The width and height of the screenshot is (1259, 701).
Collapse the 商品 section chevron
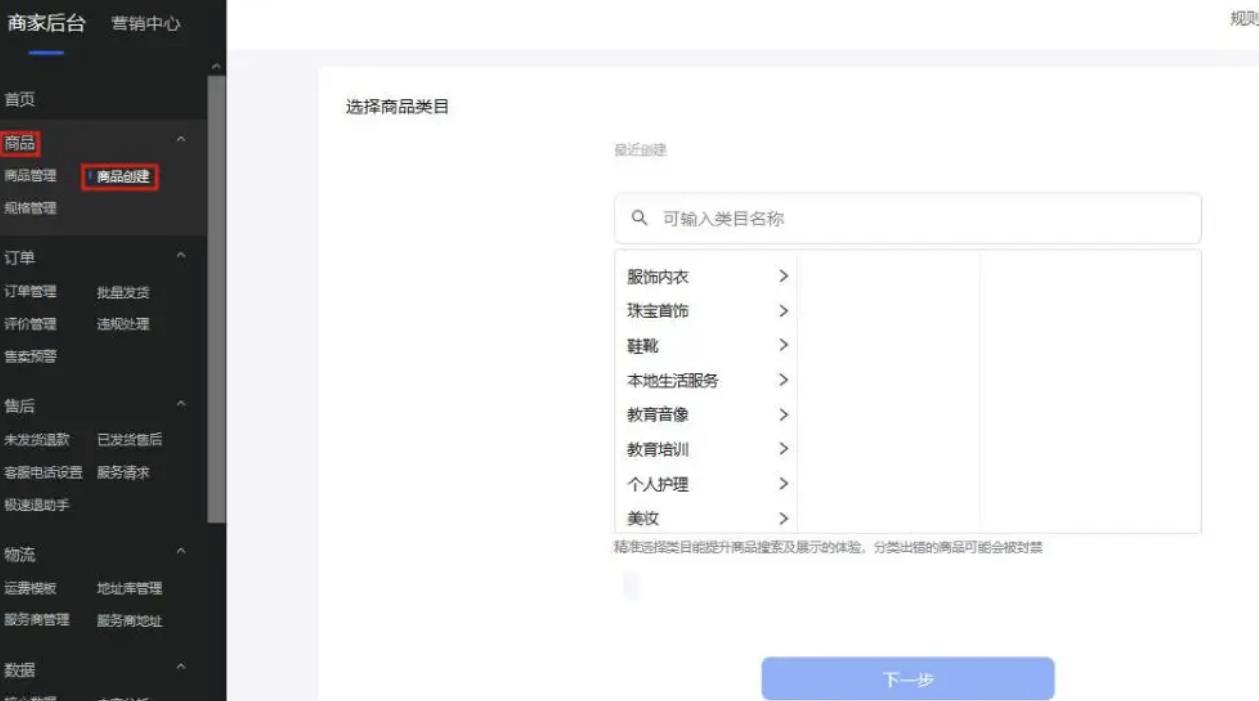(181, 139)
